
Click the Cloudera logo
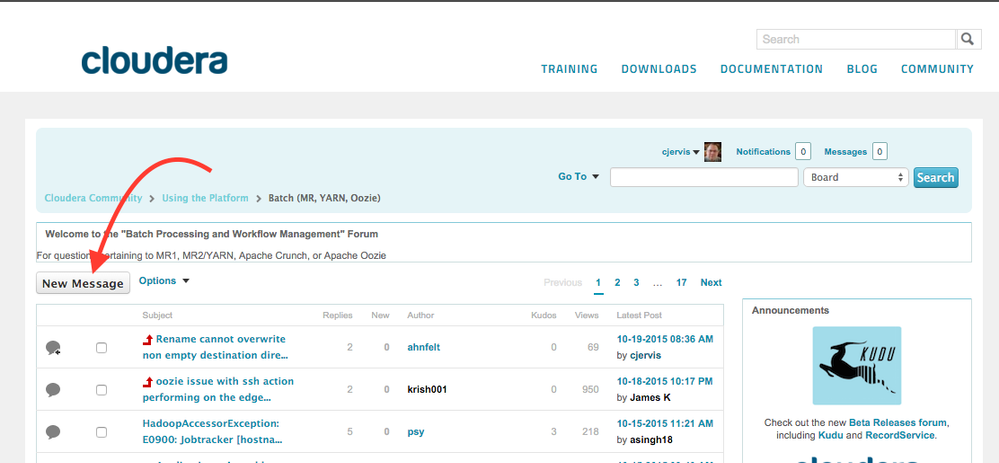pyautogui.click(x=154, y=61)
